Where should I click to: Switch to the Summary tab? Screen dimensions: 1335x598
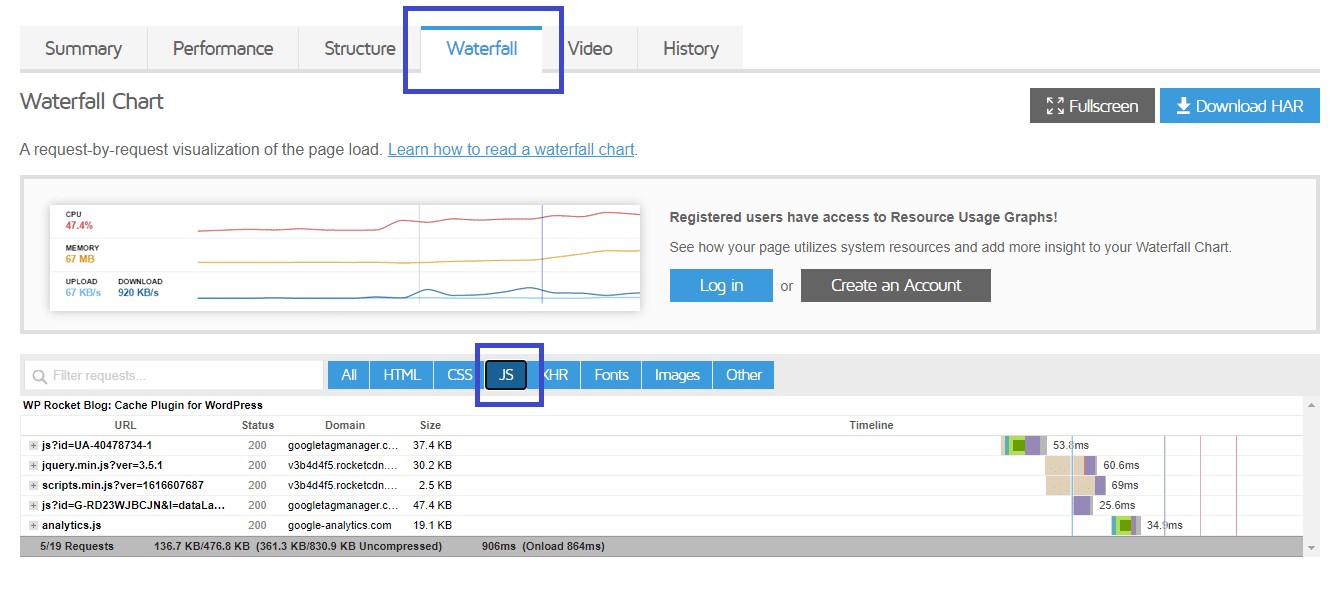[83, 49]
